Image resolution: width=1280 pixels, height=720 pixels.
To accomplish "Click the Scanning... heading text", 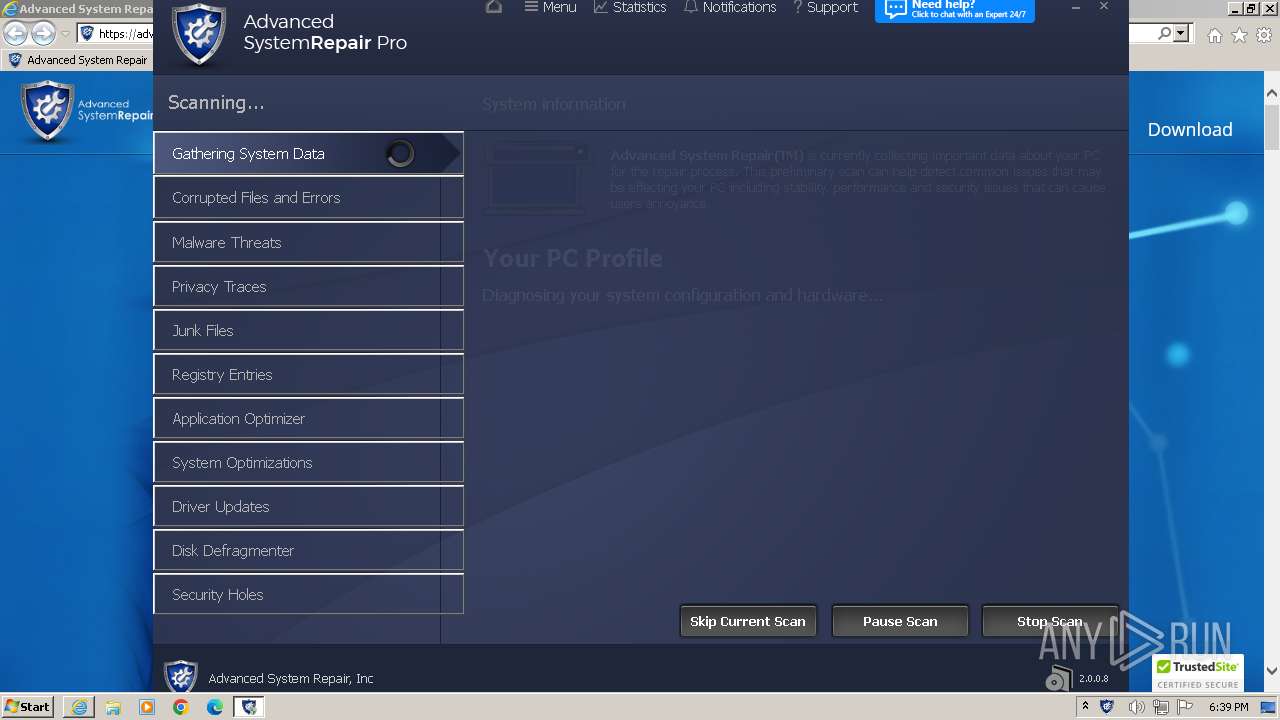I will pyautogui.click(x=216, y=103).
